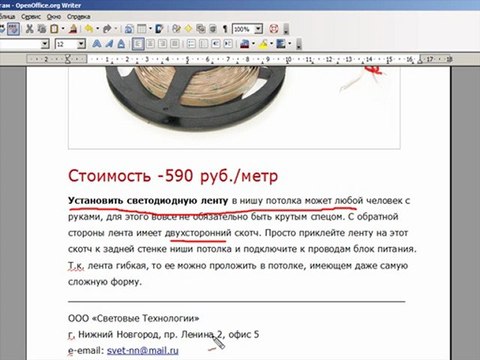This screenshot has width=480, height=360.
Task: Increase paragraph indent
Action: [x=228, y=44]
